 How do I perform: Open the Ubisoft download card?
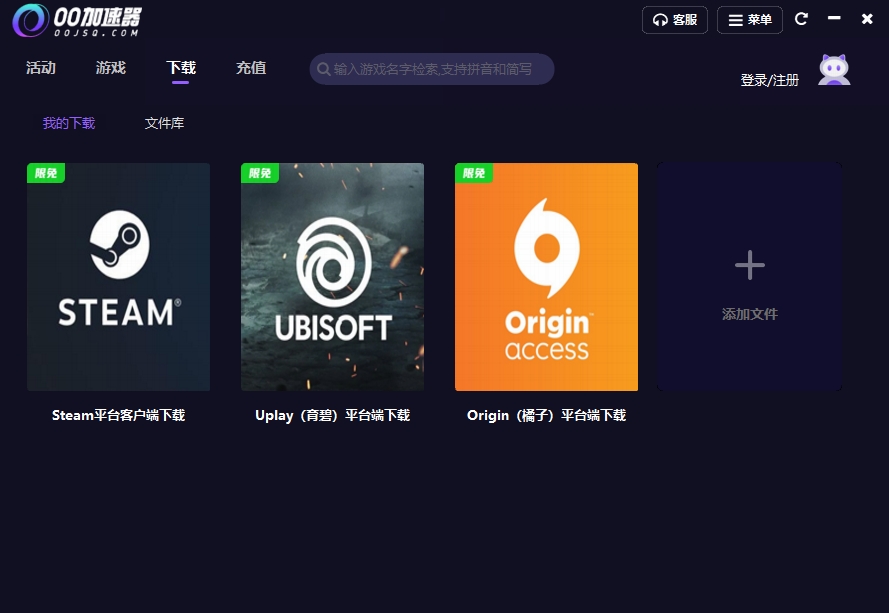coord(332,277)
